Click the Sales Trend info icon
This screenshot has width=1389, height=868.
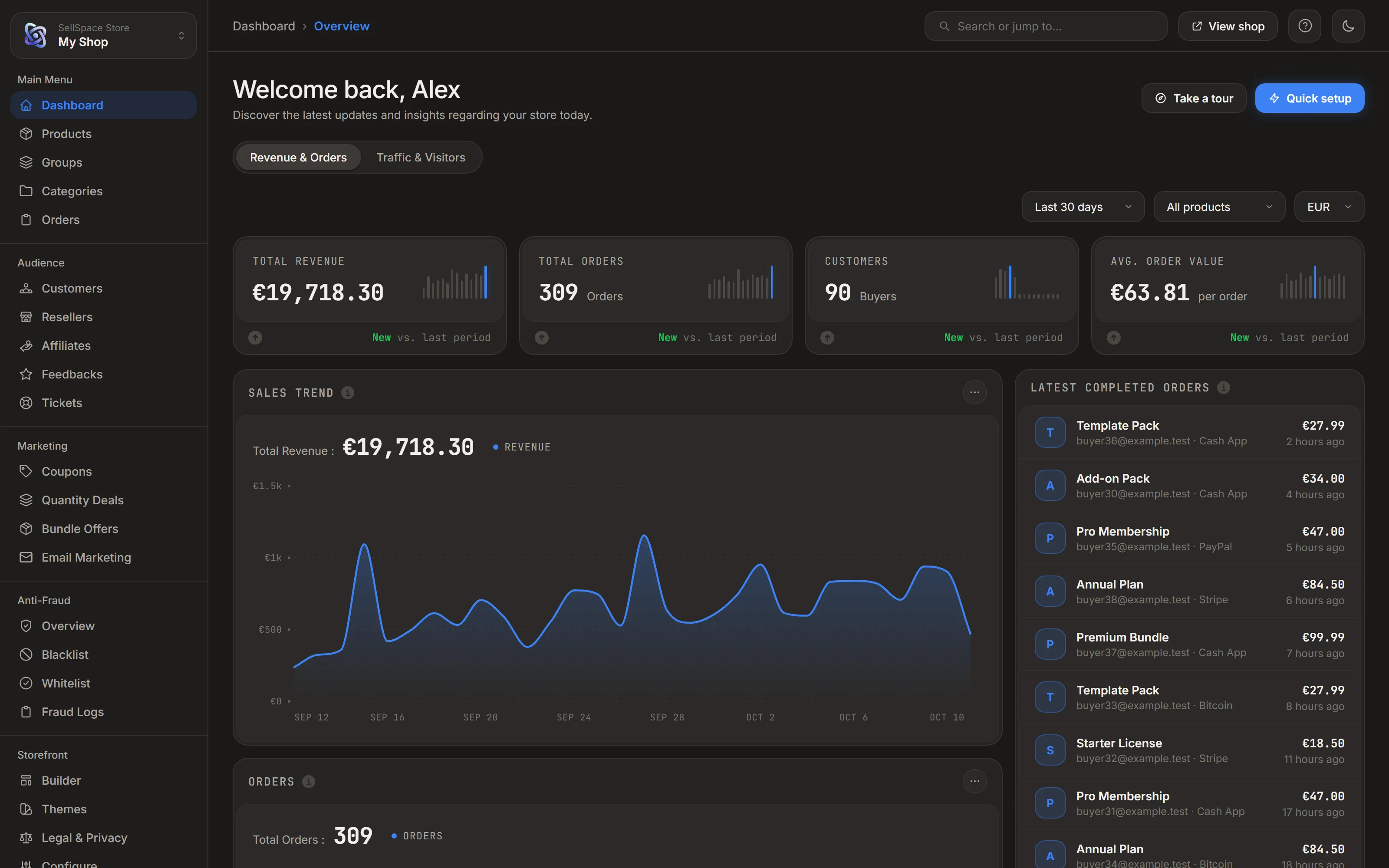pyautogui.click(x=347, y=393)
